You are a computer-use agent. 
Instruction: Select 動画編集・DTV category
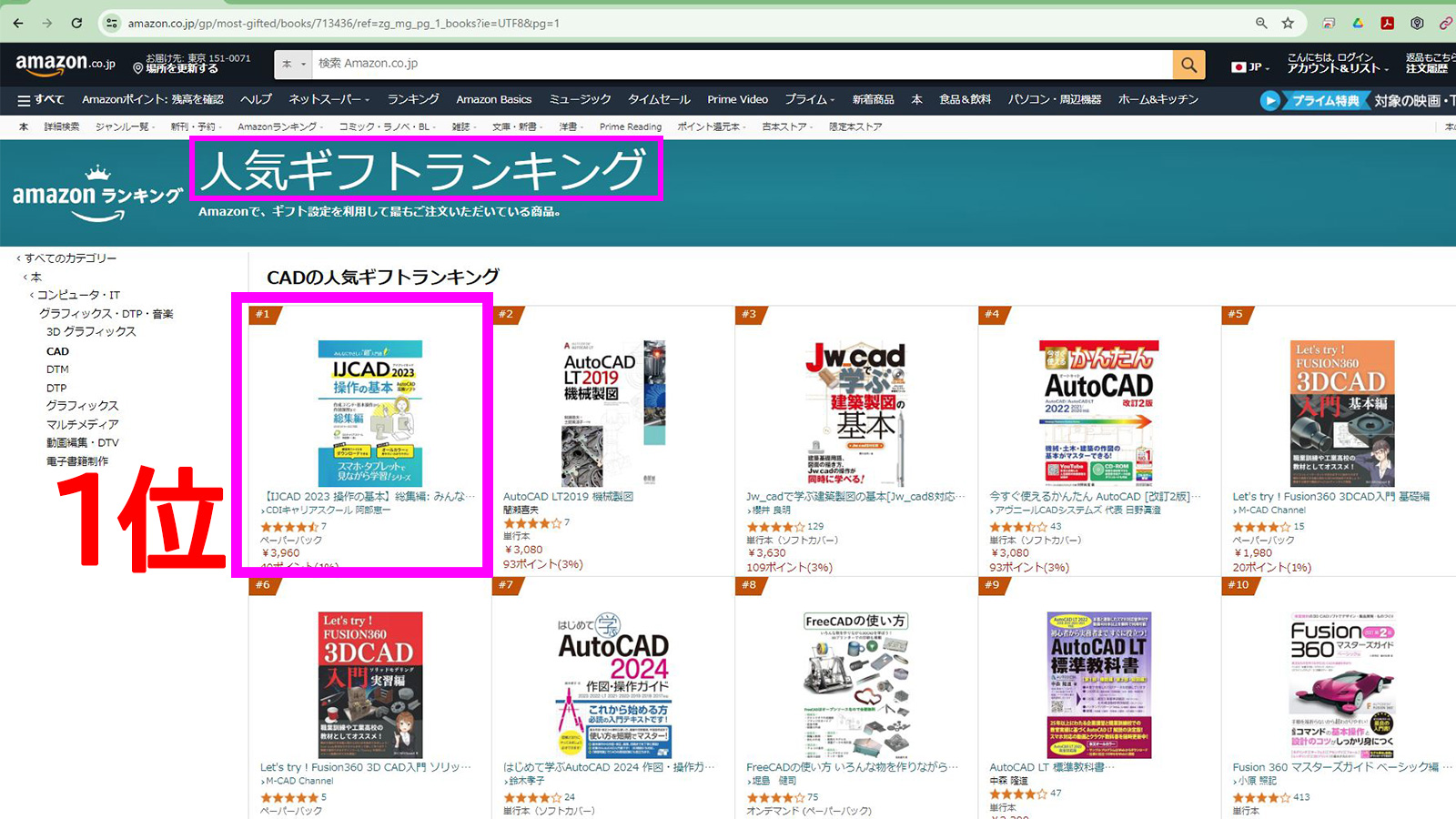pyautogui.click(x=83, y=443)
